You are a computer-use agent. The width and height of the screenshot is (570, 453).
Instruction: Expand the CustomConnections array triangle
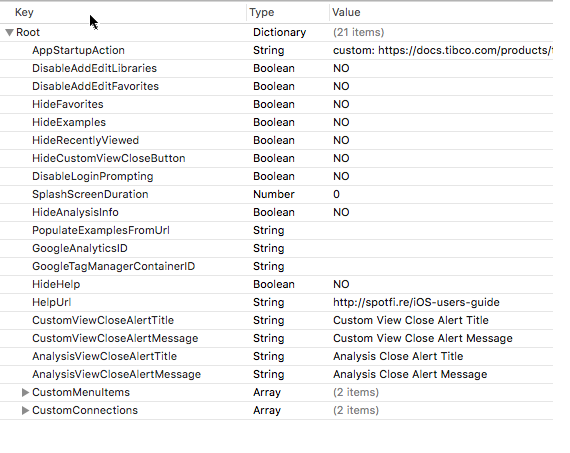click(25, 410)
